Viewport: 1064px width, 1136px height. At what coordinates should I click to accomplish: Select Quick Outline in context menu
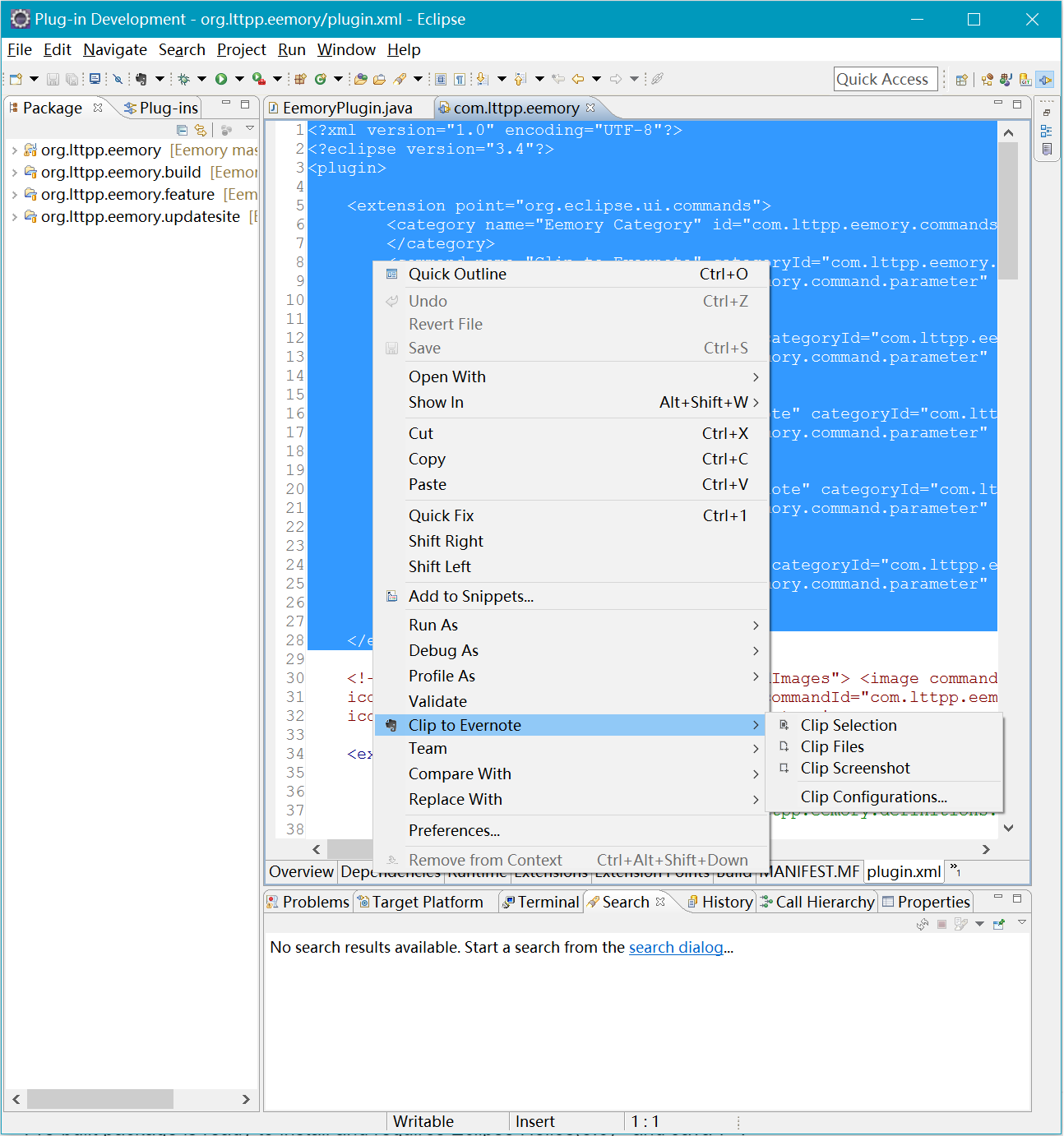click(571, 274)
